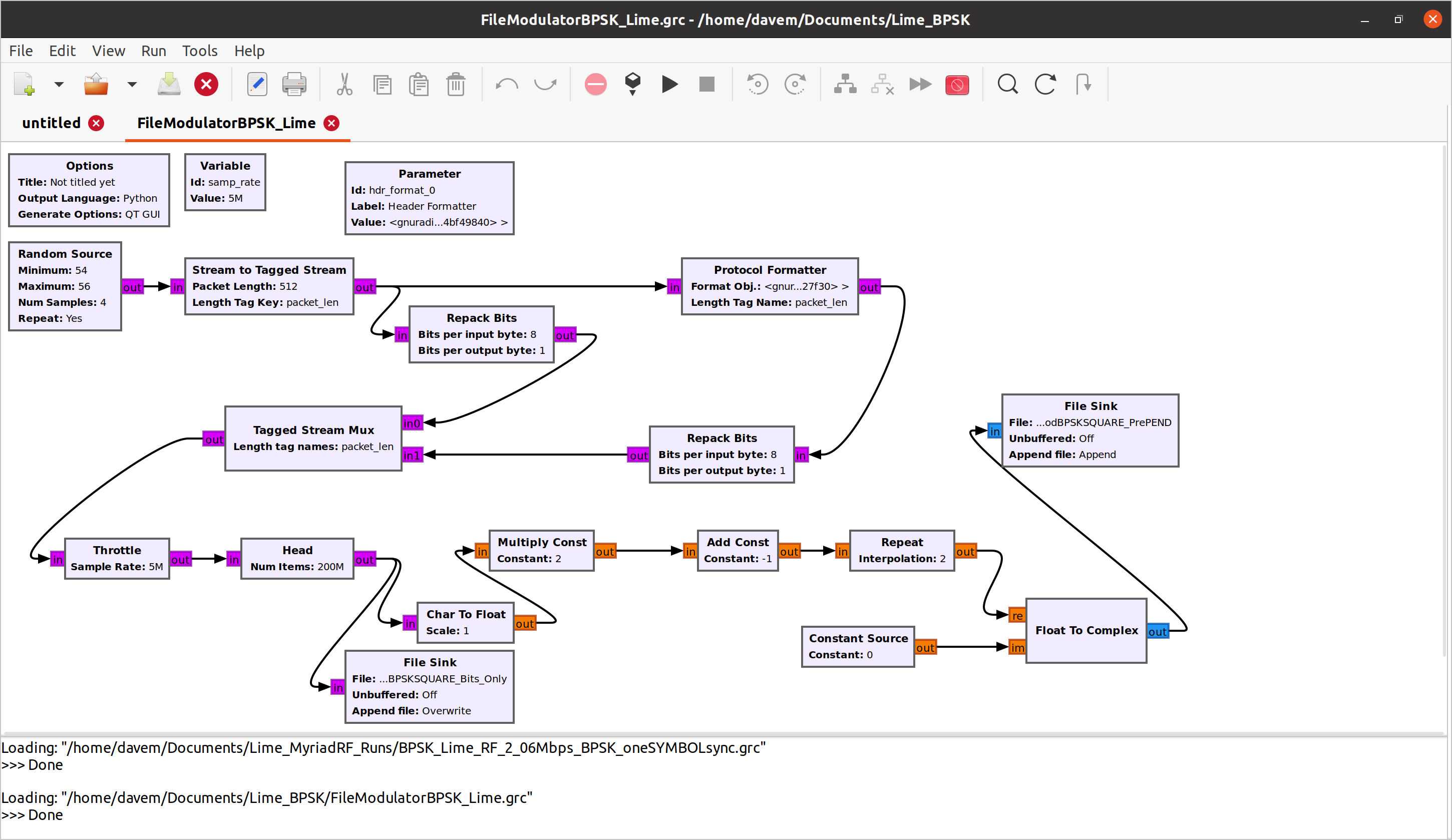1452x840 pixels.
Task: Toggle the Disable block red minus icon
Action: [x=595, y=85]
